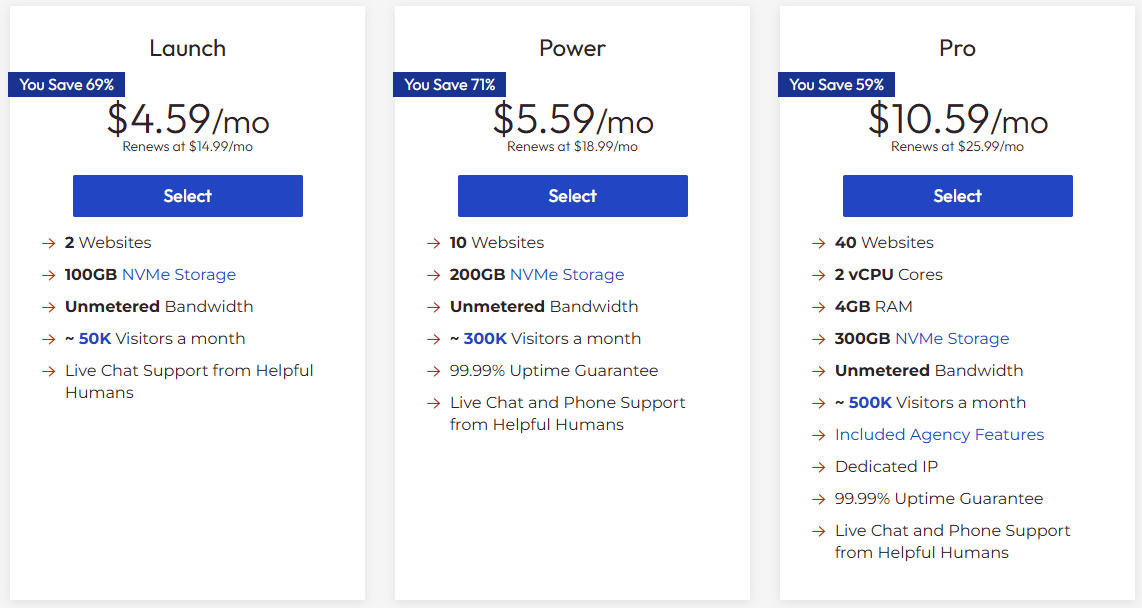Click the 40 Websites feature
Viewport: 1142px width, 608px height.
click(x=884, y=242)
